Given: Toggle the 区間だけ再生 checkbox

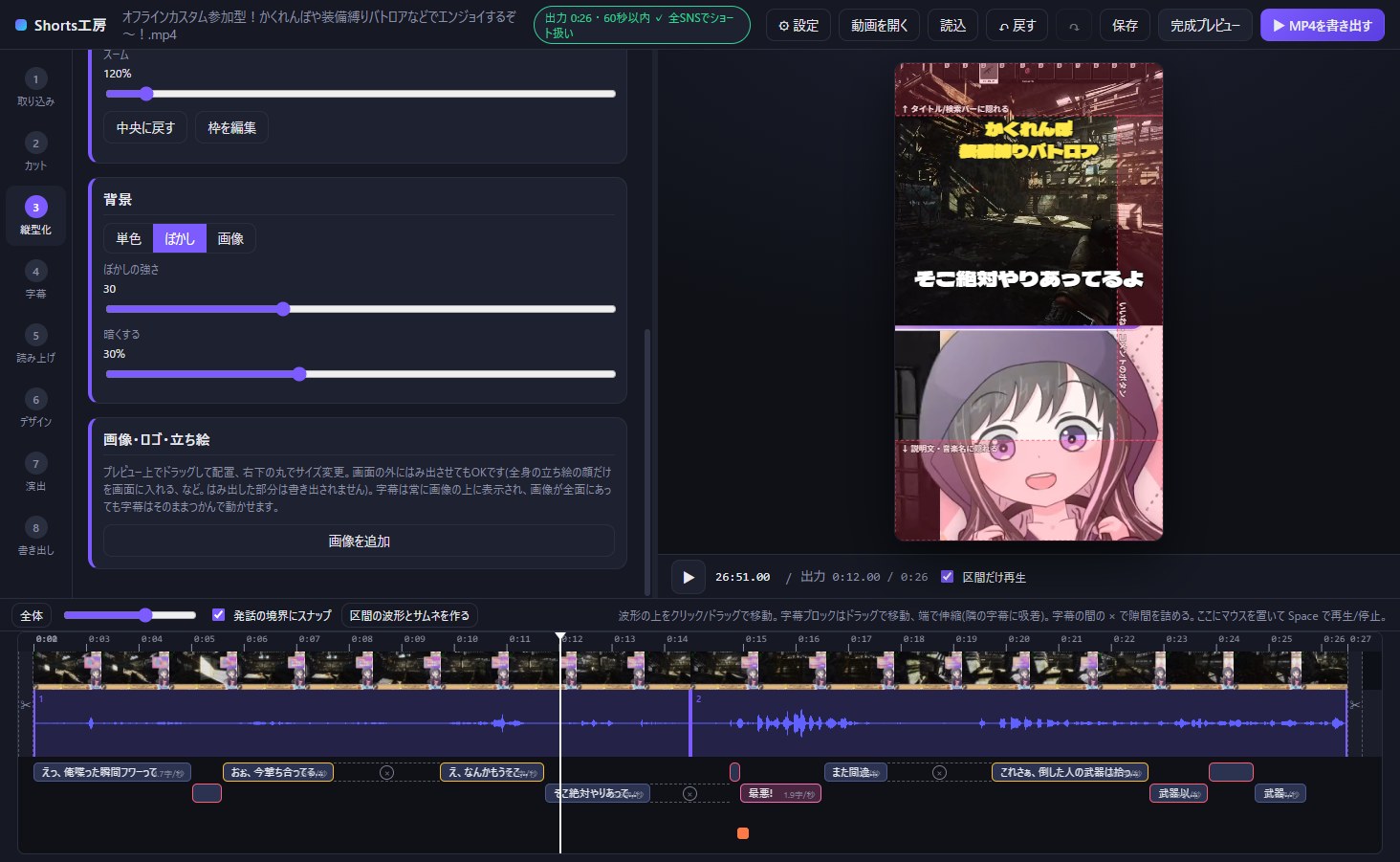Looking at the screenshot, I should (947, 577).
